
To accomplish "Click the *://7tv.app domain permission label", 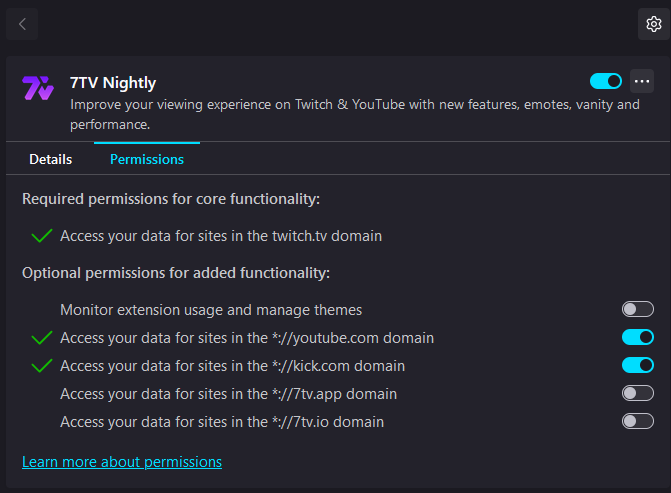I will tap(229, 394).
